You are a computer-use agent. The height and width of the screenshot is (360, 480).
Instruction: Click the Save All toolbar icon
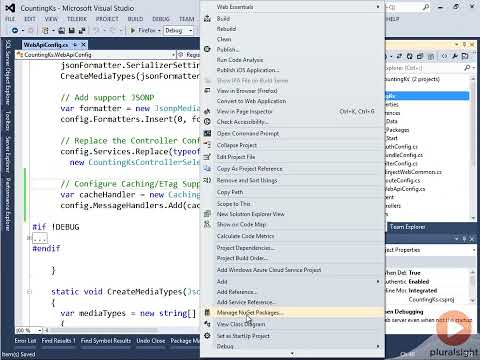[82, 31]
